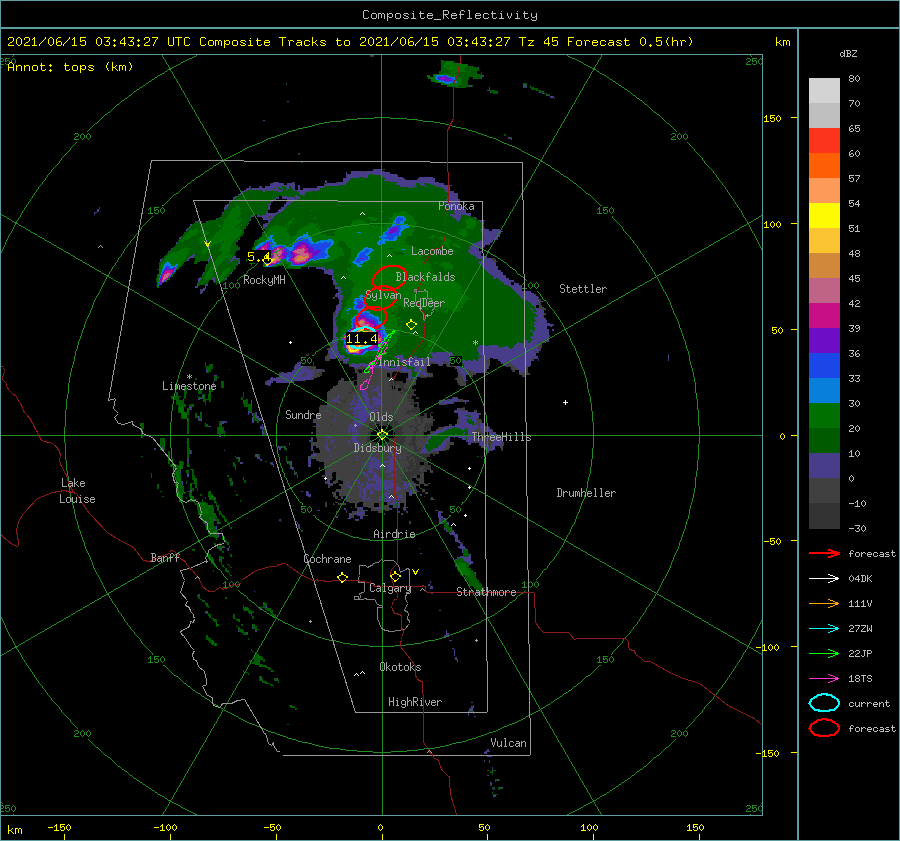Click the Okotoks label

click(x=400, y=667)
